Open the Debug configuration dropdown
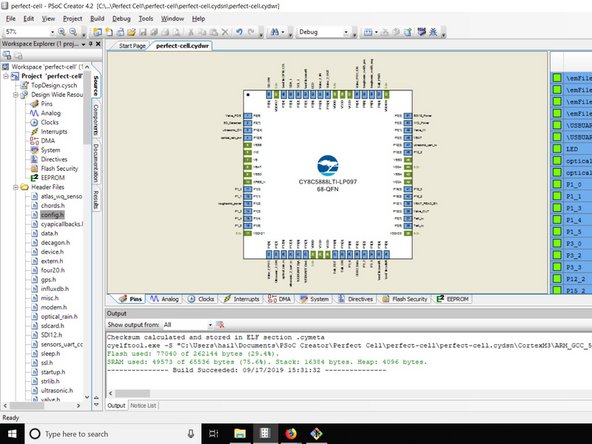Screen dimensions: 592x444 [x=346, y=32]
